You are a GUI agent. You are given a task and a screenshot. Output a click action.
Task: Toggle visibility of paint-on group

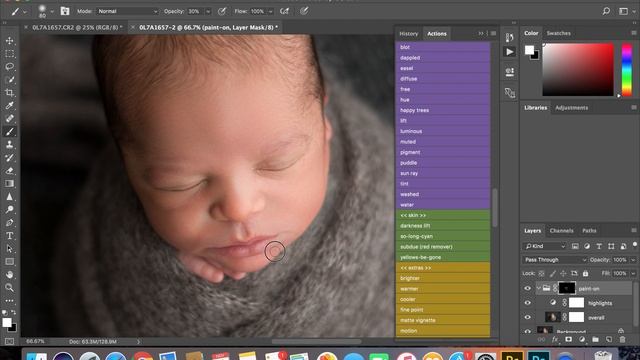[x=527, y=289]
